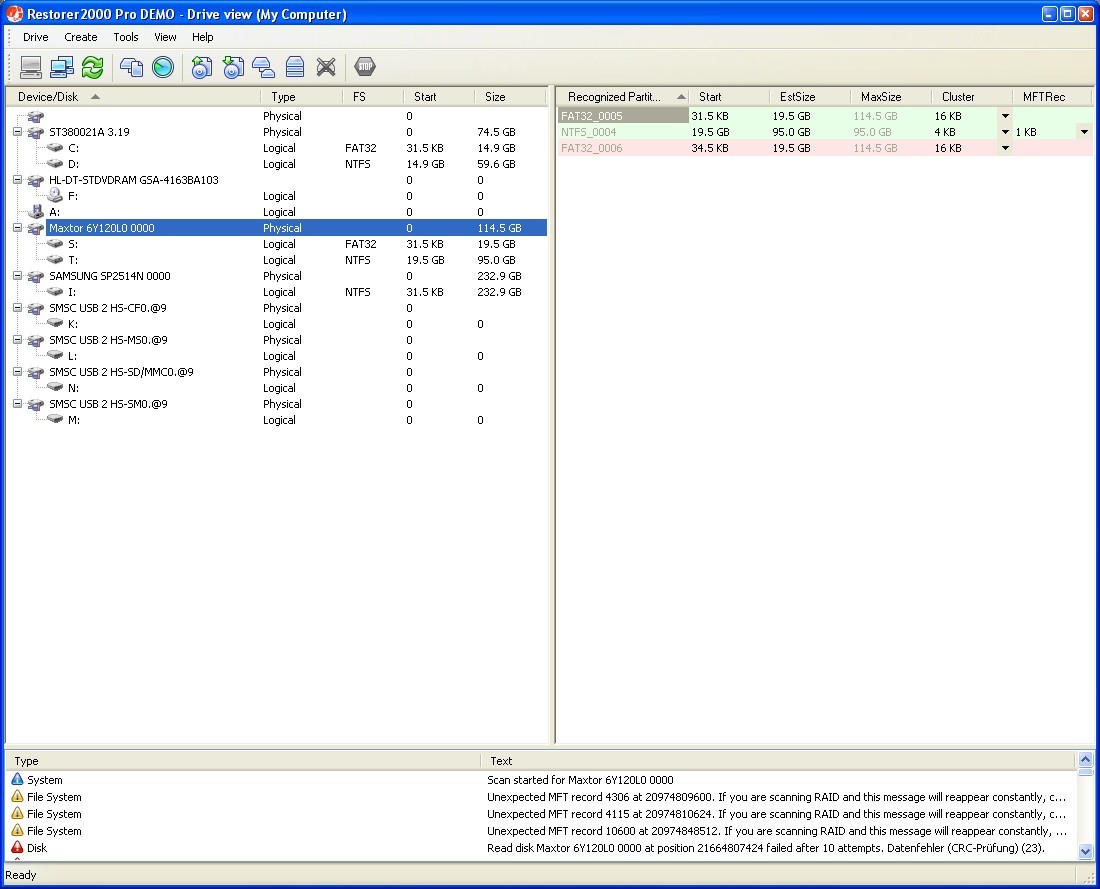Open the Tools menu
Viewport: 1100px width, 889px height.
126,37
